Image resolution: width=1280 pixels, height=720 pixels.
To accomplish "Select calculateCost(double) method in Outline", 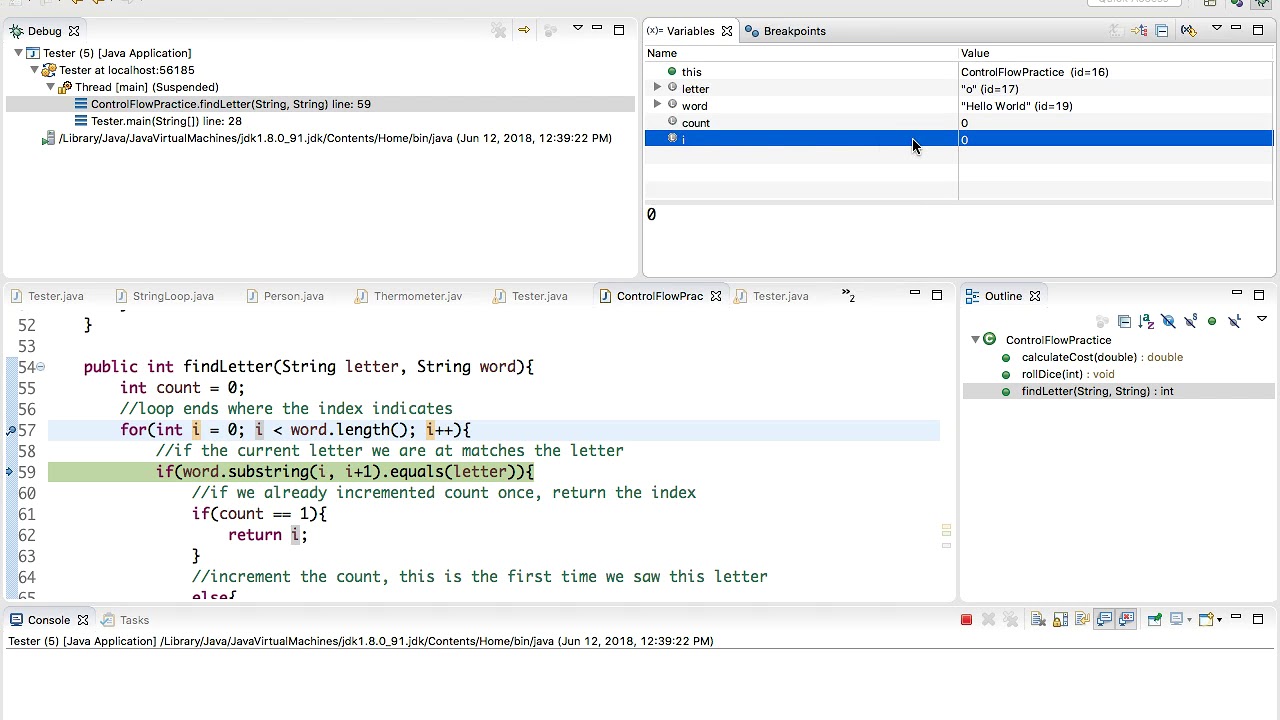I will (1101, 357).
